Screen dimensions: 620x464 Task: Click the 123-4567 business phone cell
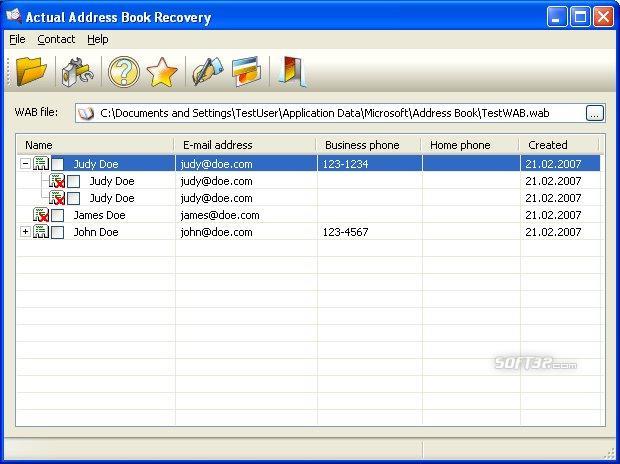tap(345, 232)
